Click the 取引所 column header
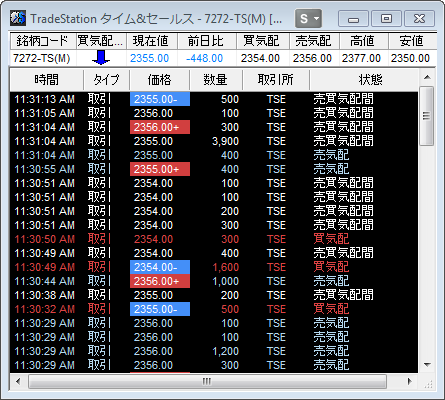 click(x=276, y=80)
